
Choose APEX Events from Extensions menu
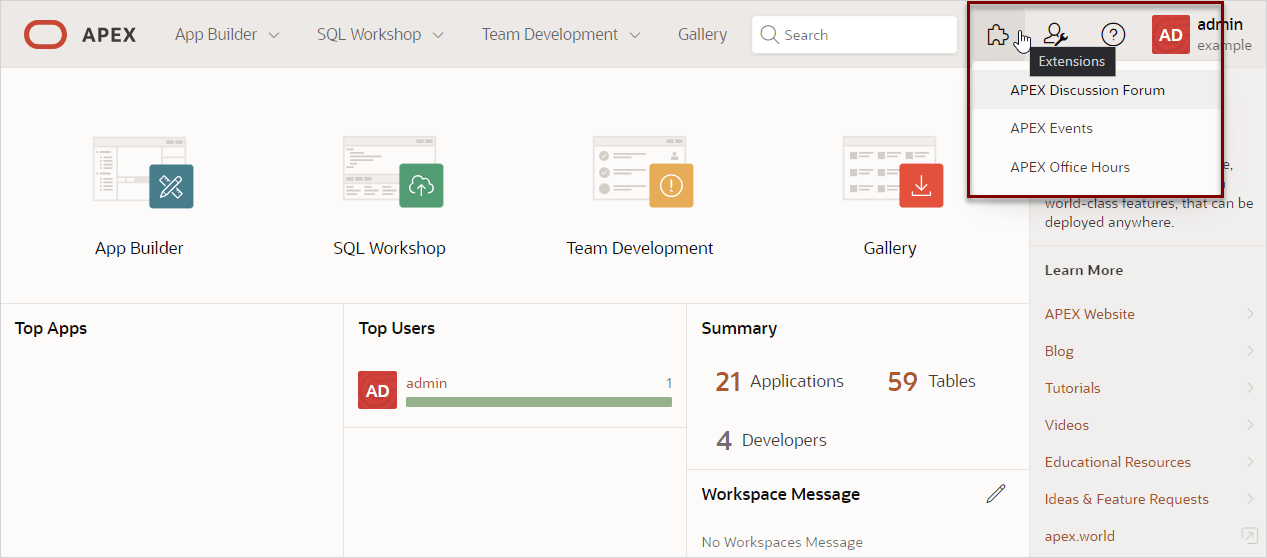(1051, 128)
